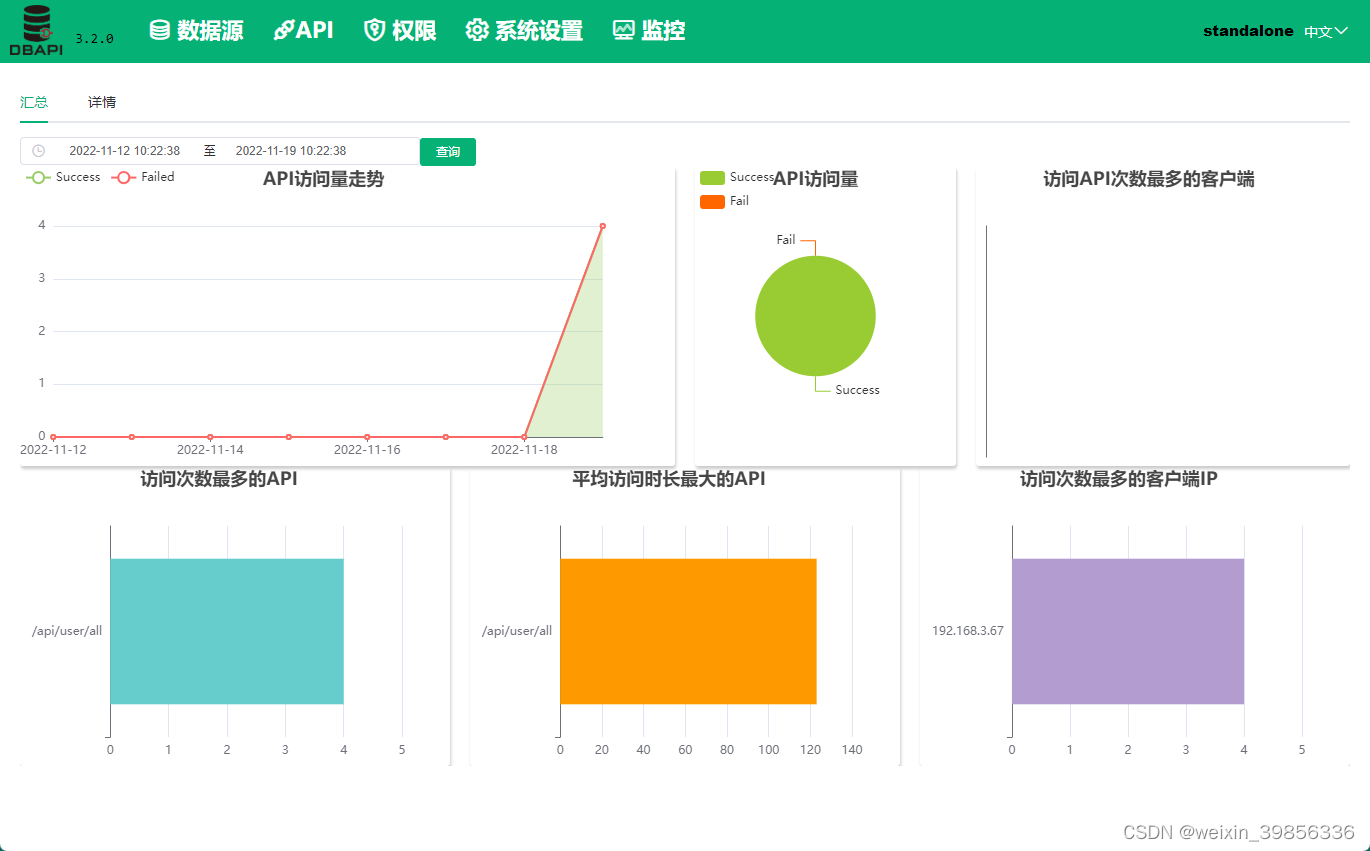Click the database icon beside 数据源

(x=160, y=30)
